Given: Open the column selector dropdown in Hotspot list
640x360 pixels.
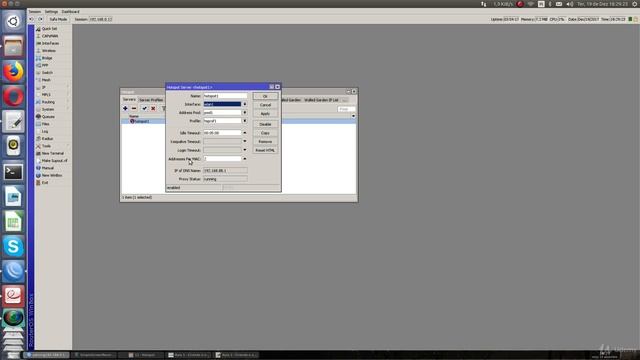Looking at the screenshot, I should click(353, 116).
